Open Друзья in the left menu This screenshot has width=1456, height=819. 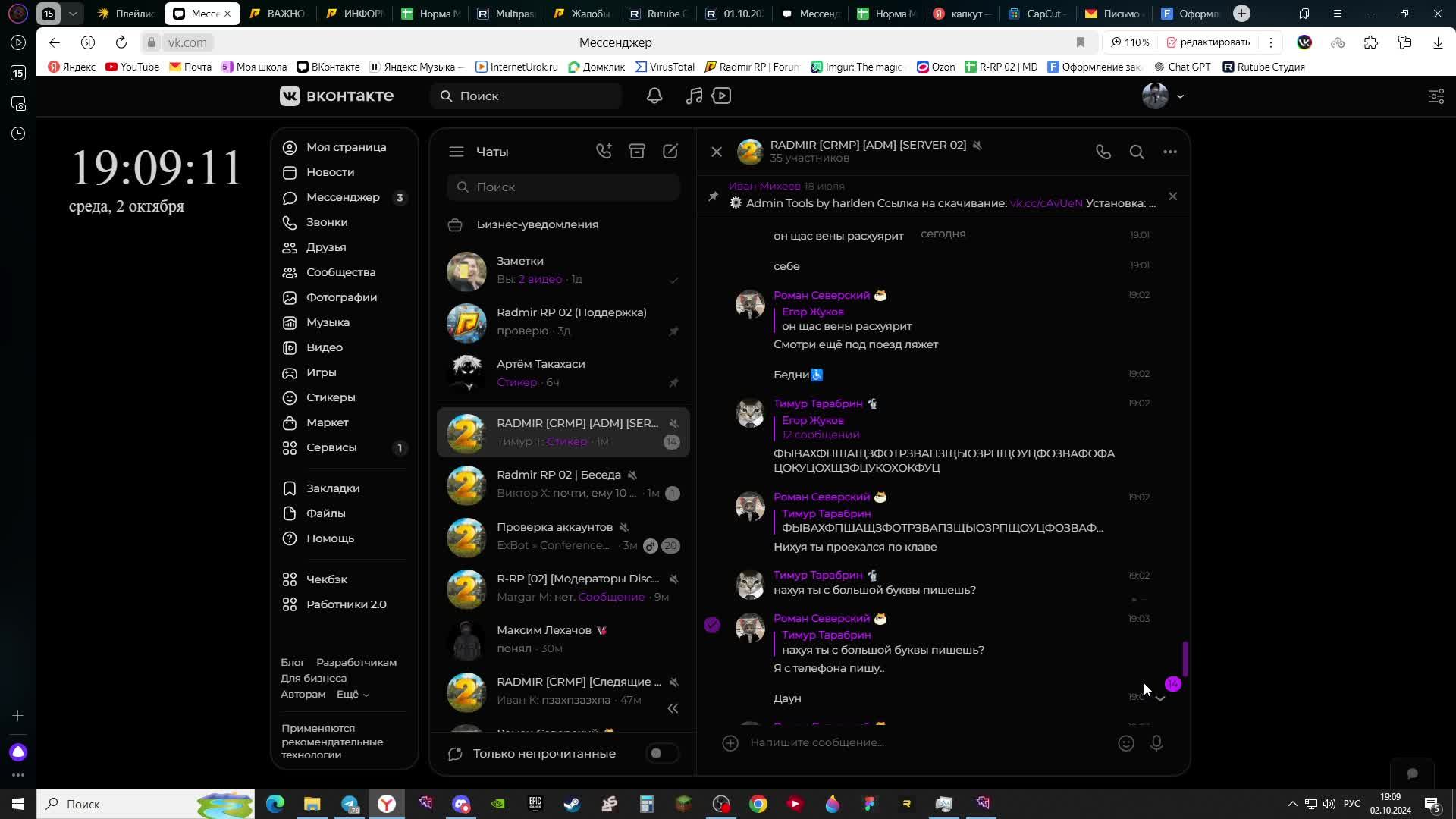point(326,247)
